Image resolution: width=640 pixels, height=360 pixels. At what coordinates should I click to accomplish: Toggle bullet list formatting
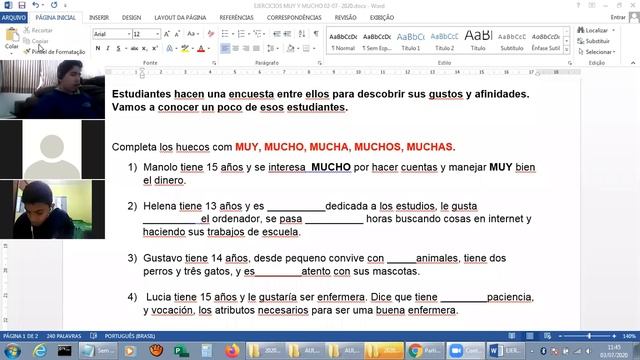[x=224, y=34]
